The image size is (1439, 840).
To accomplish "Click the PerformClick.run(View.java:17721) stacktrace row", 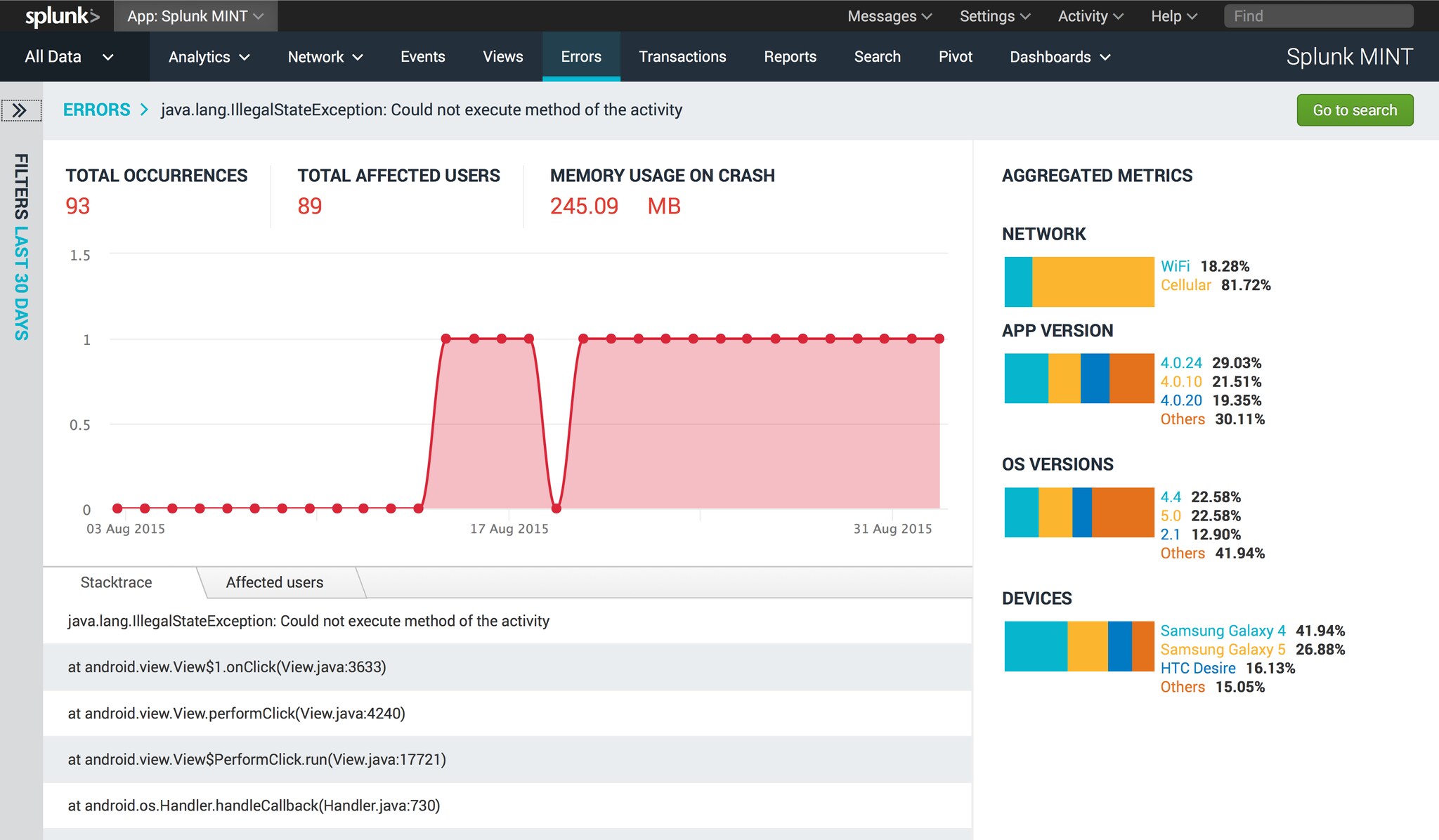I will (x=507, y=760).
